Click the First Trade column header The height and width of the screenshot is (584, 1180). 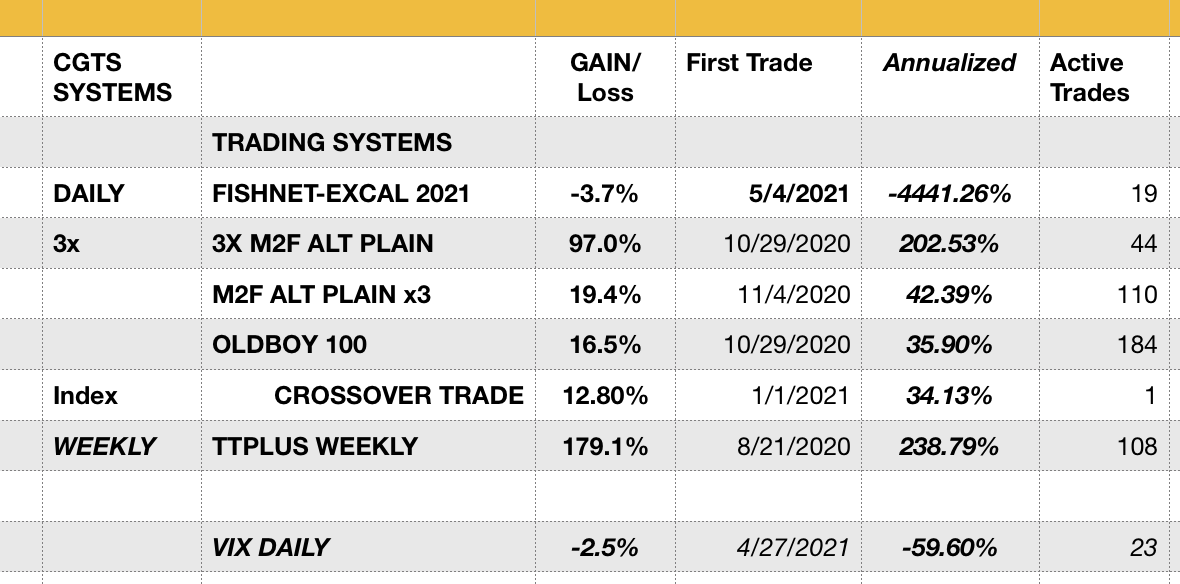tap(749, 63)
